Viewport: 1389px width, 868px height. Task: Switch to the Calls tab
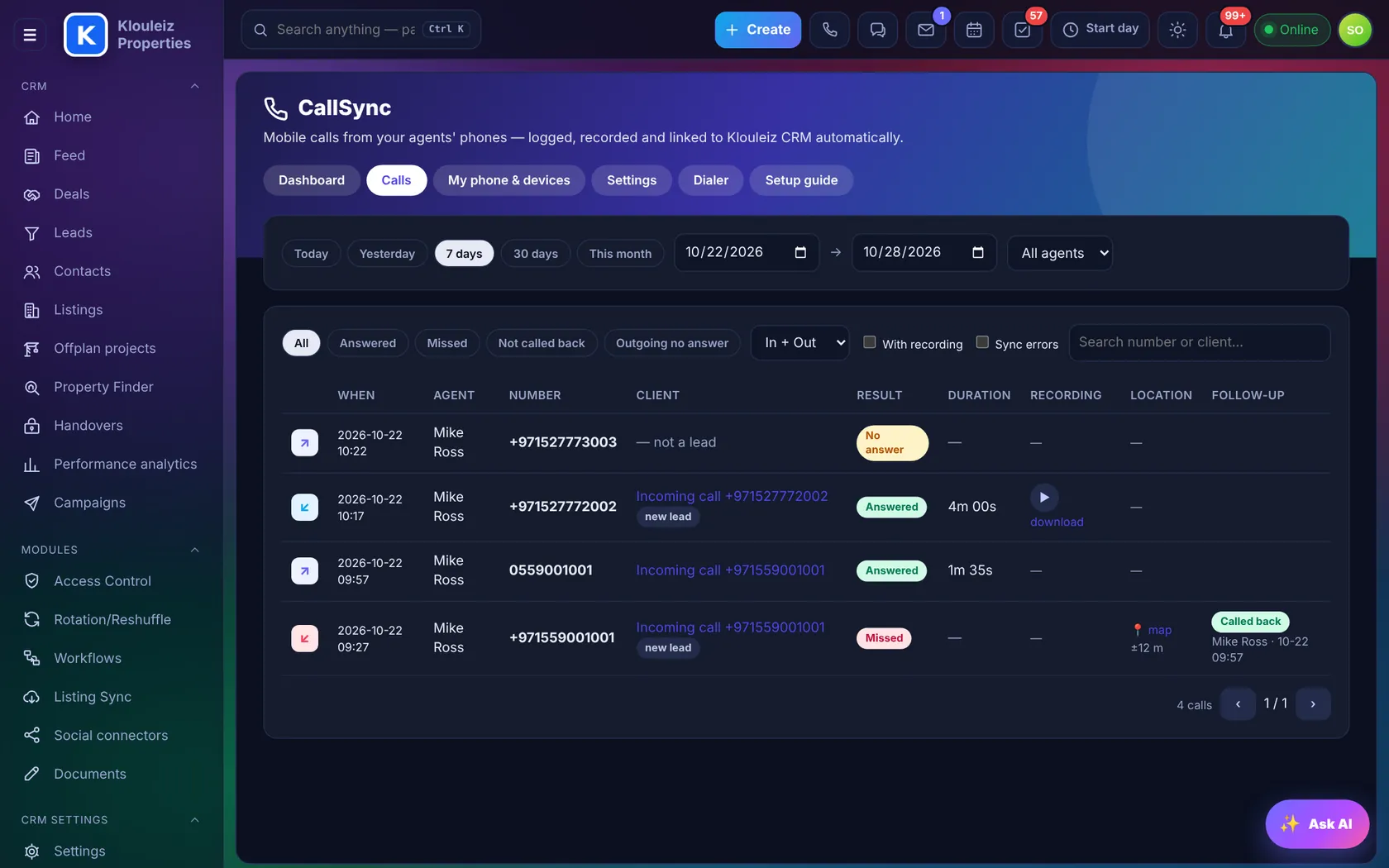[x=396, y=180]
